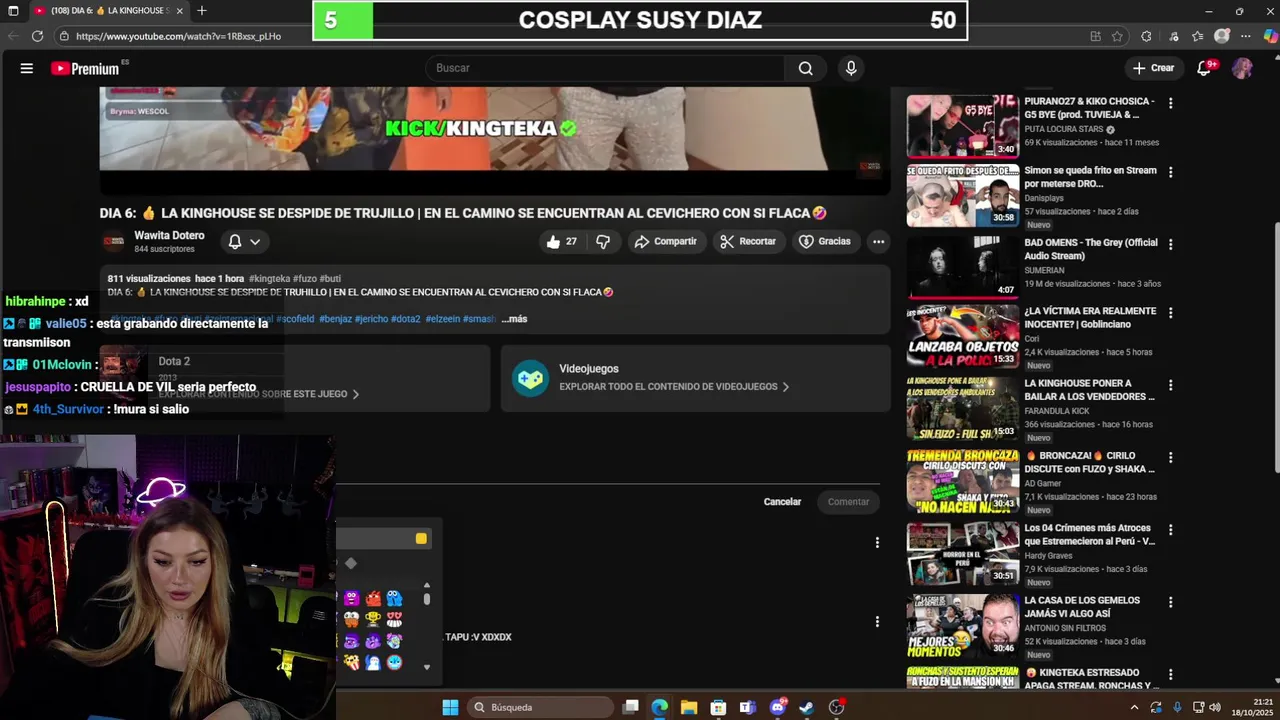Toggle the subscription notification bell dropdown
1280x720 pixels.
[244, 241]
